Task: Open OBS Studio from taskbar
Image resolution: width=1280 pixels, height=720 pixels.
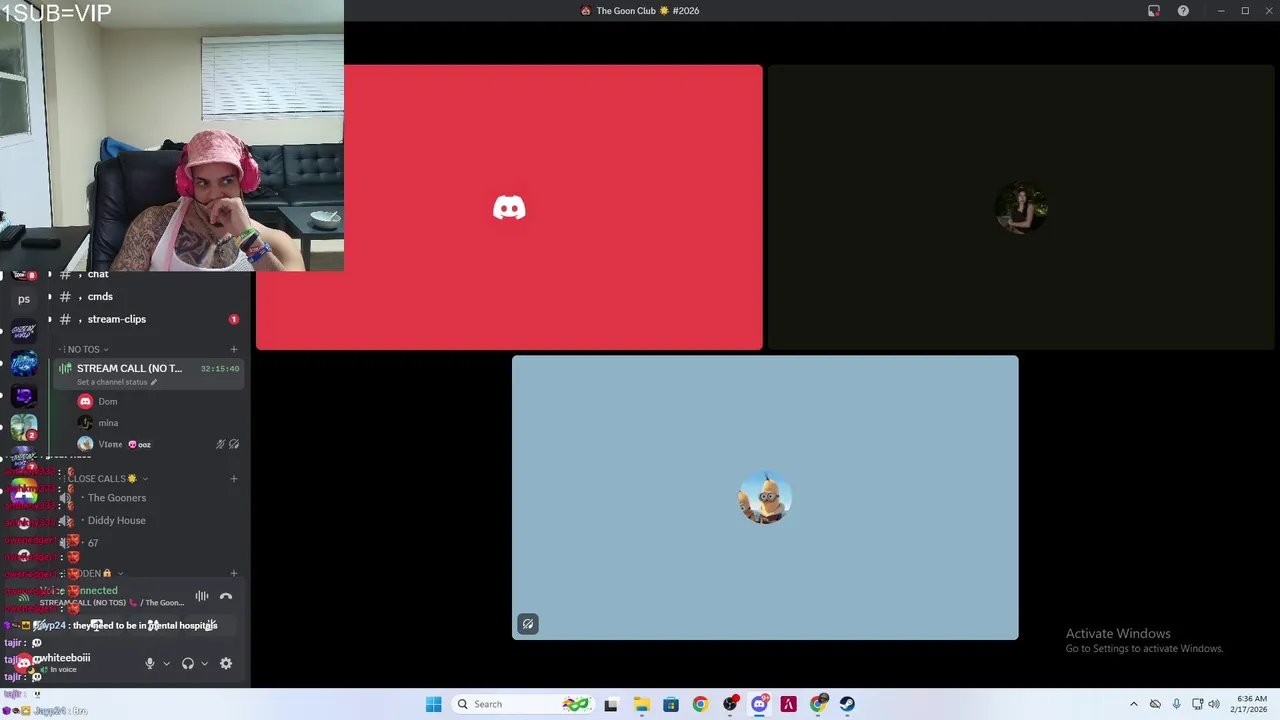Action: [x=730, y=704]
